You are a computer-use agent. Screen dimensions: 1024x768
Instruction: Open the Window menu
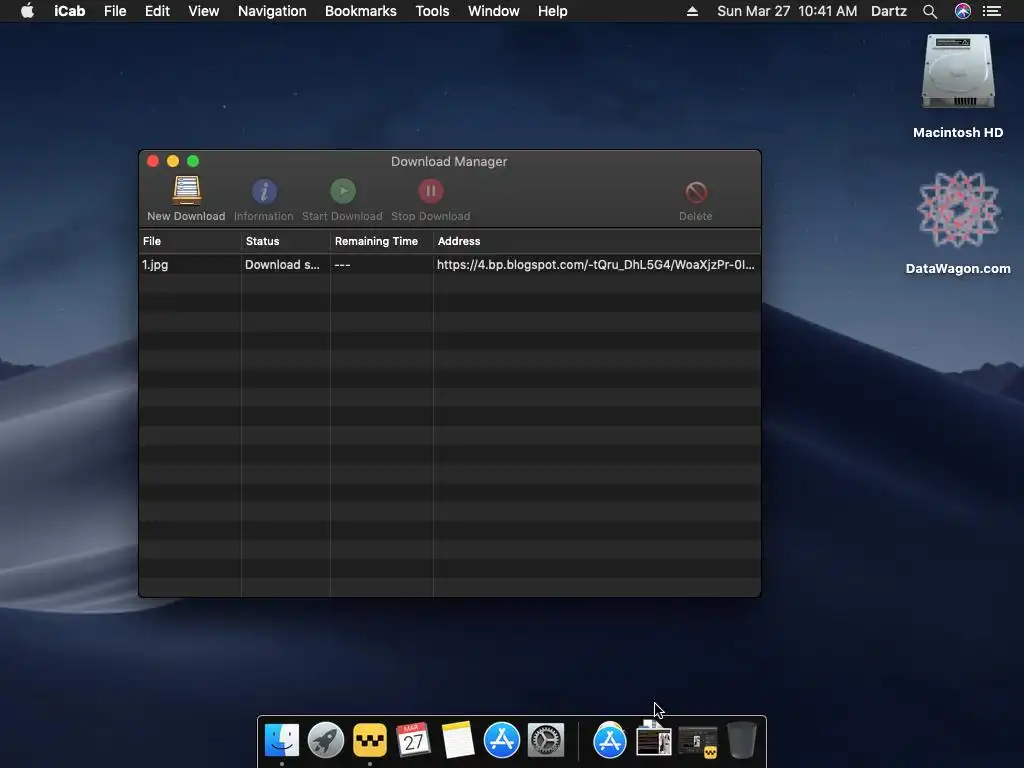[x=494, y=11]
